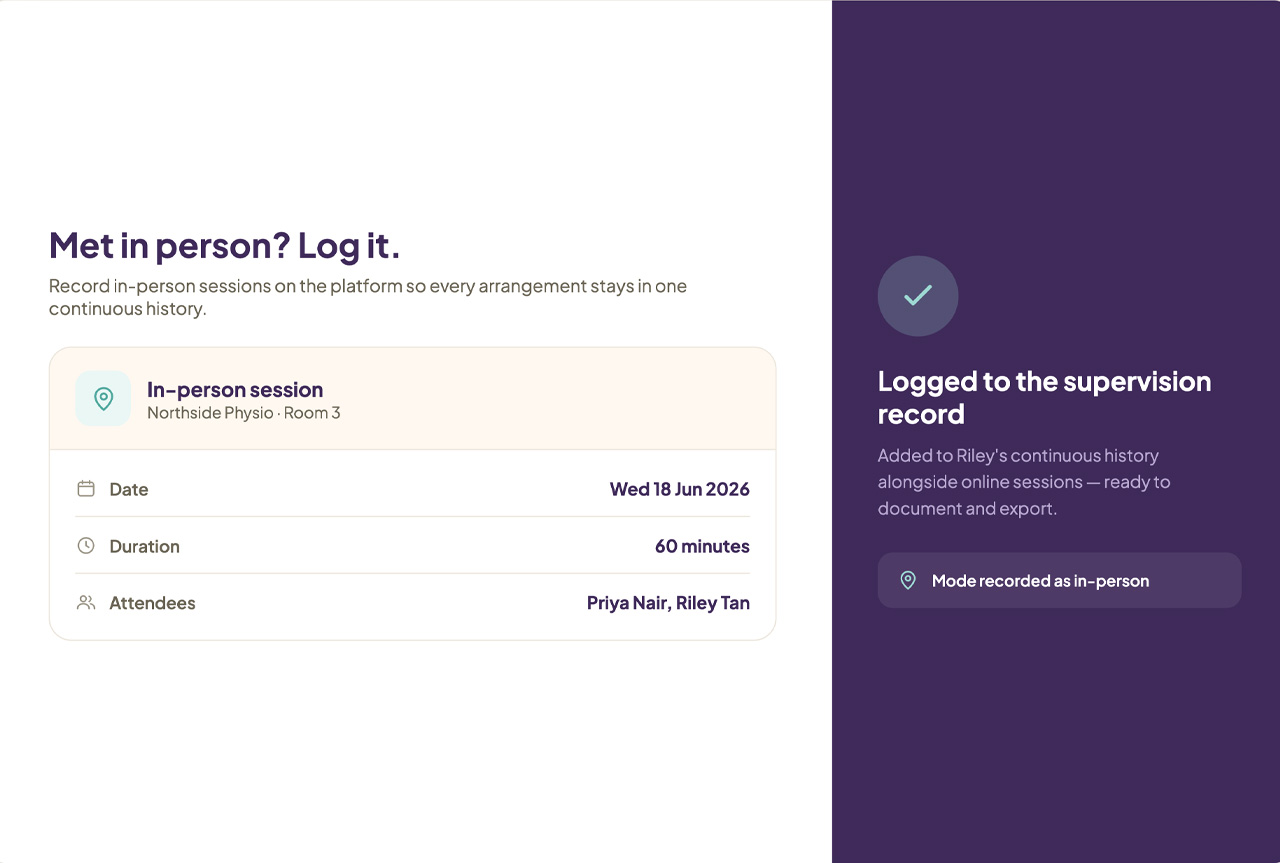
Task: Click the Met in person? Log it. heading
Action: (x=225, y=245)
